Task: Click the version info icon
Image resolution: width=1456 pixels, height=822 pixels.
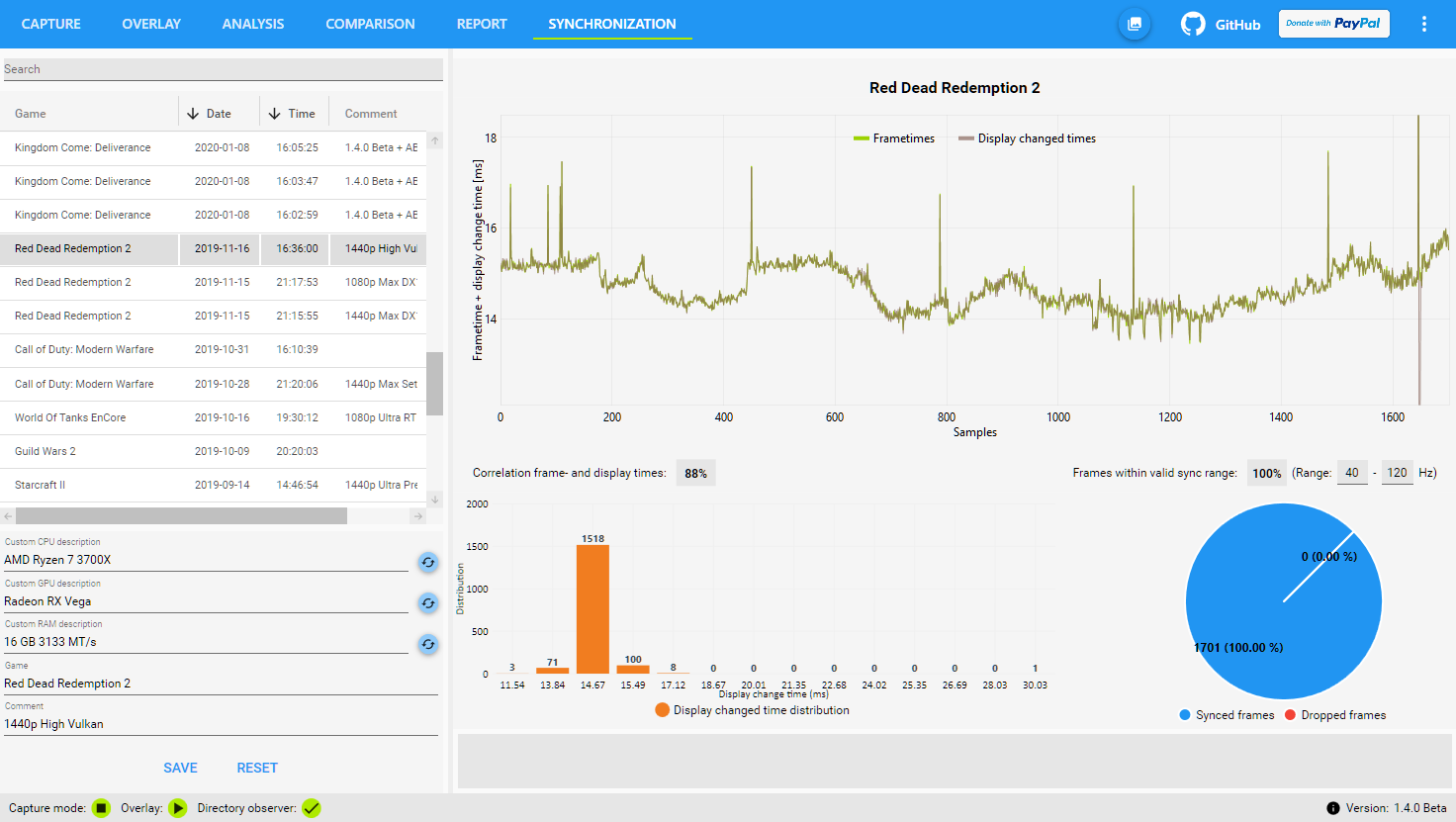Action: coord(1333,808)
